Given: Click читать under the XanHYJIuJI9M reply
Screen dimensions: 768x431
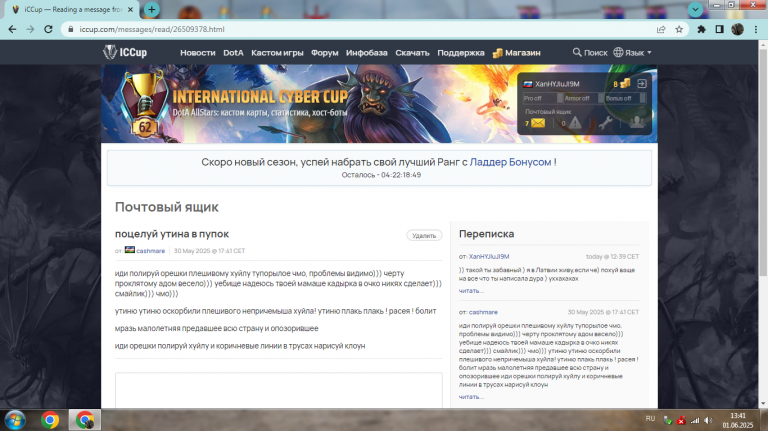Looking at the screenshot, I should click(471, 291).
